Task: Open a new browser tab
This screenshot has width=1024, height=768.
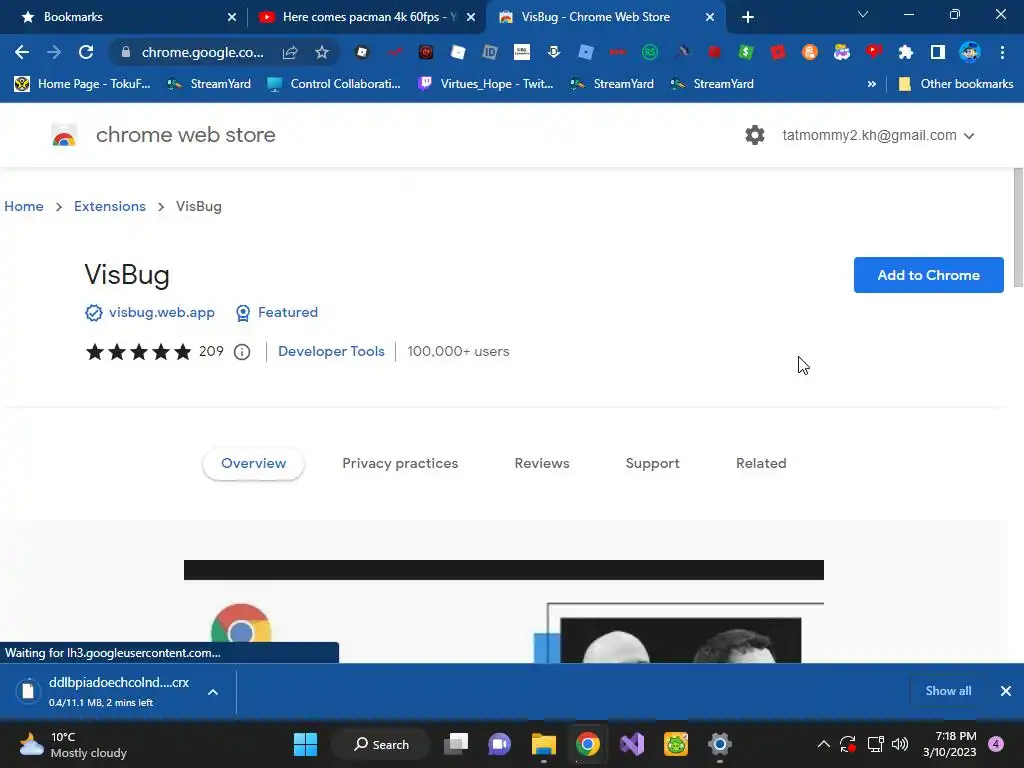Action: pos(748,17)
